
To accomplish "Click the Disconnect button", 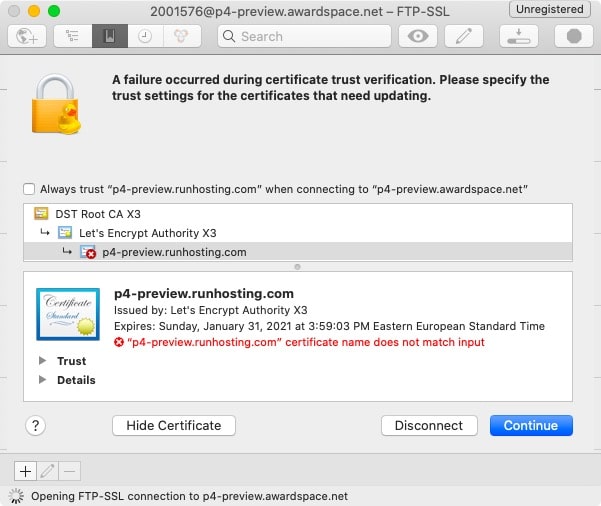I will click(x=429, y=426).
